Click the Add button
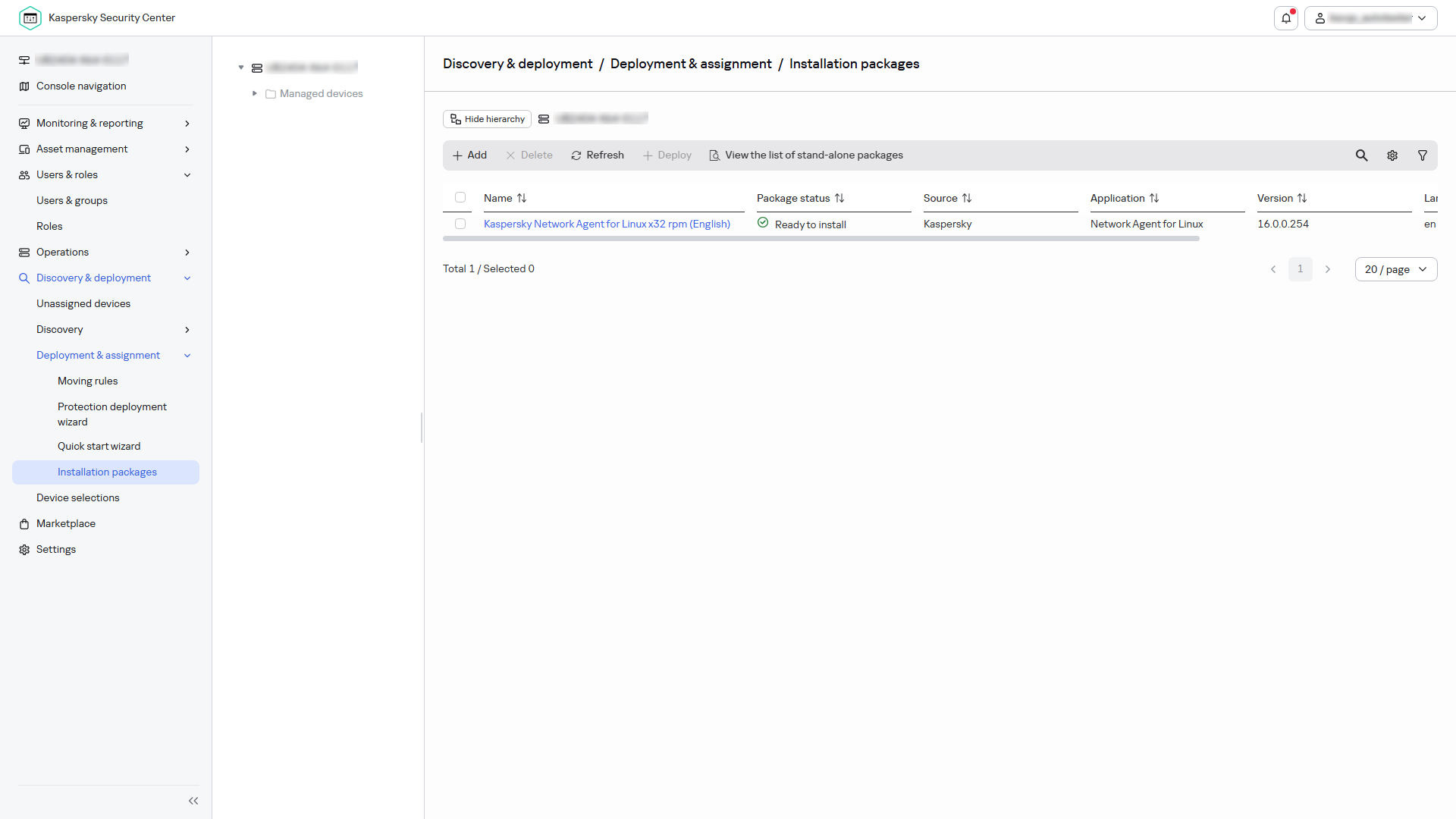This screenshot has width=1456, height=819. tap(469, 155)
